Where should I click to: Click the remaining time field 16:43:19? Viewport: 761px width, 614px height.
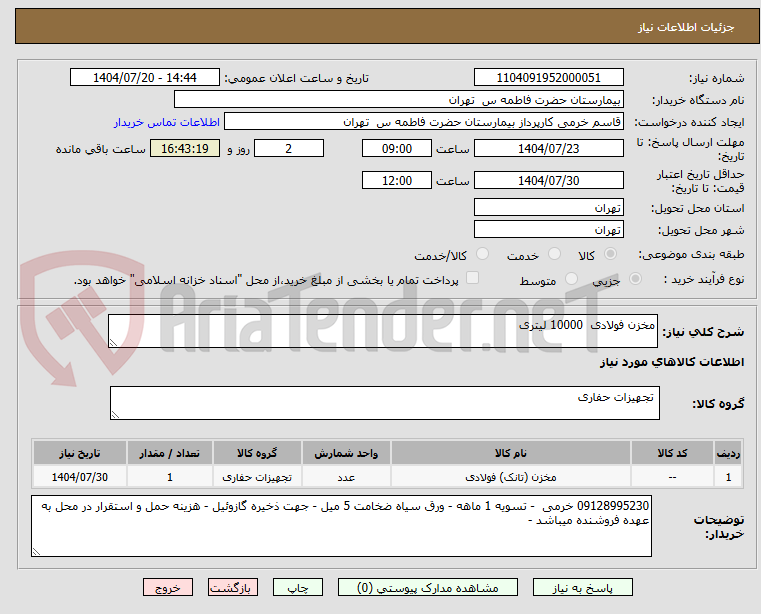185,148
